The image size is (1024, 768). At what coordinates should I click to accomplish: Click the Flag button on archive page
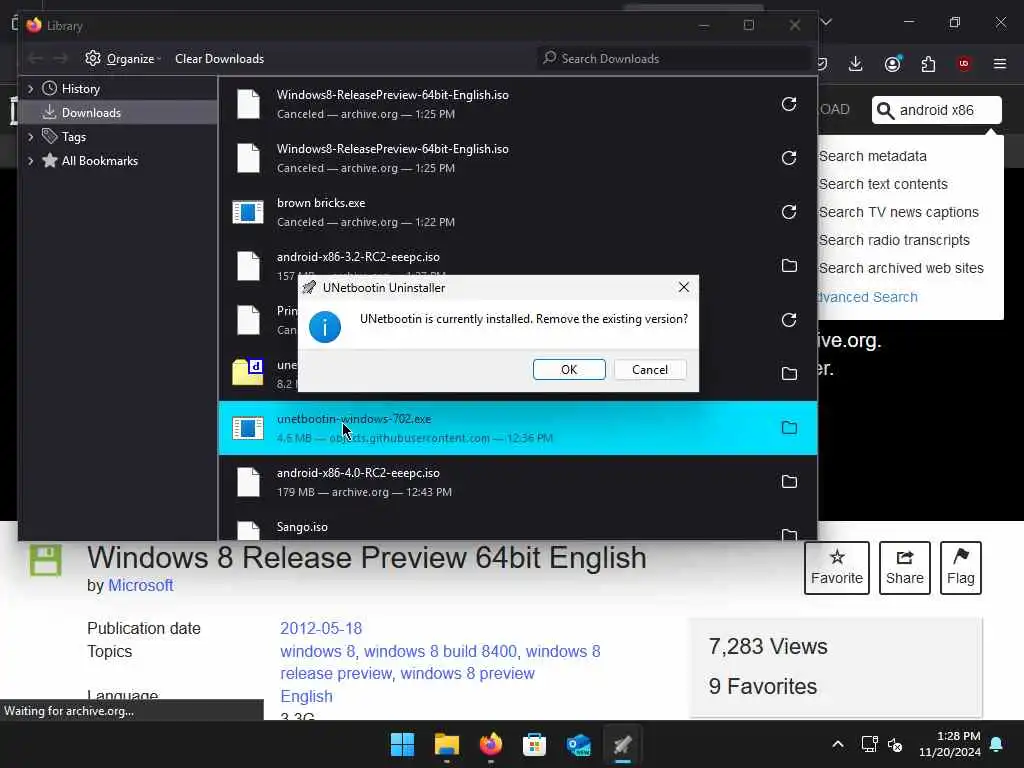pyautogui.click(x=961, y=568)
